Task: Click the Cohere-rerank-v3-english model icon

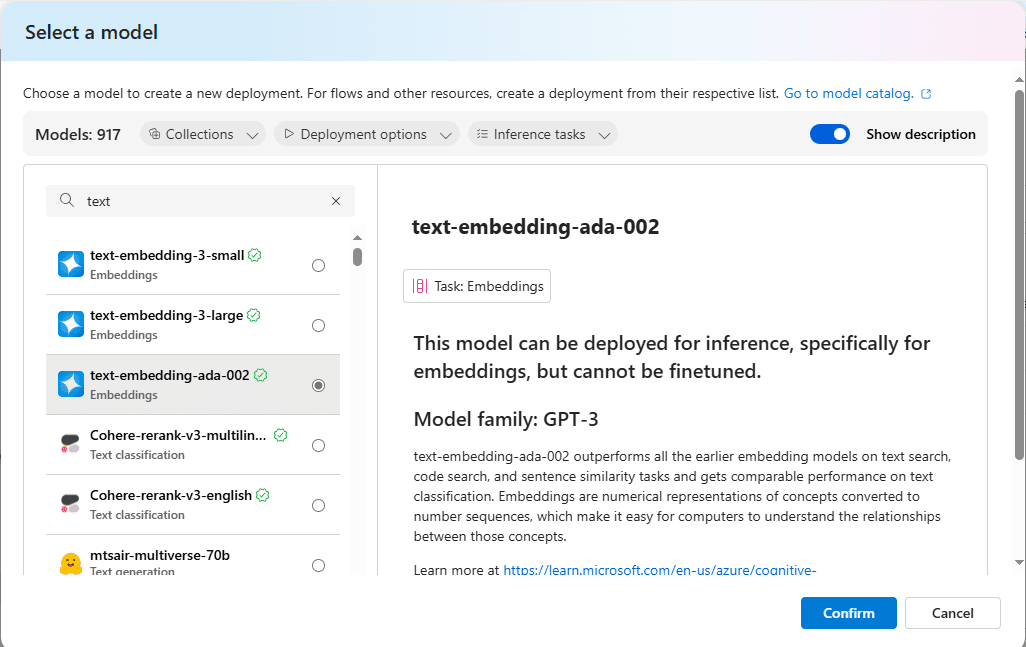Action: click(70, 504)
